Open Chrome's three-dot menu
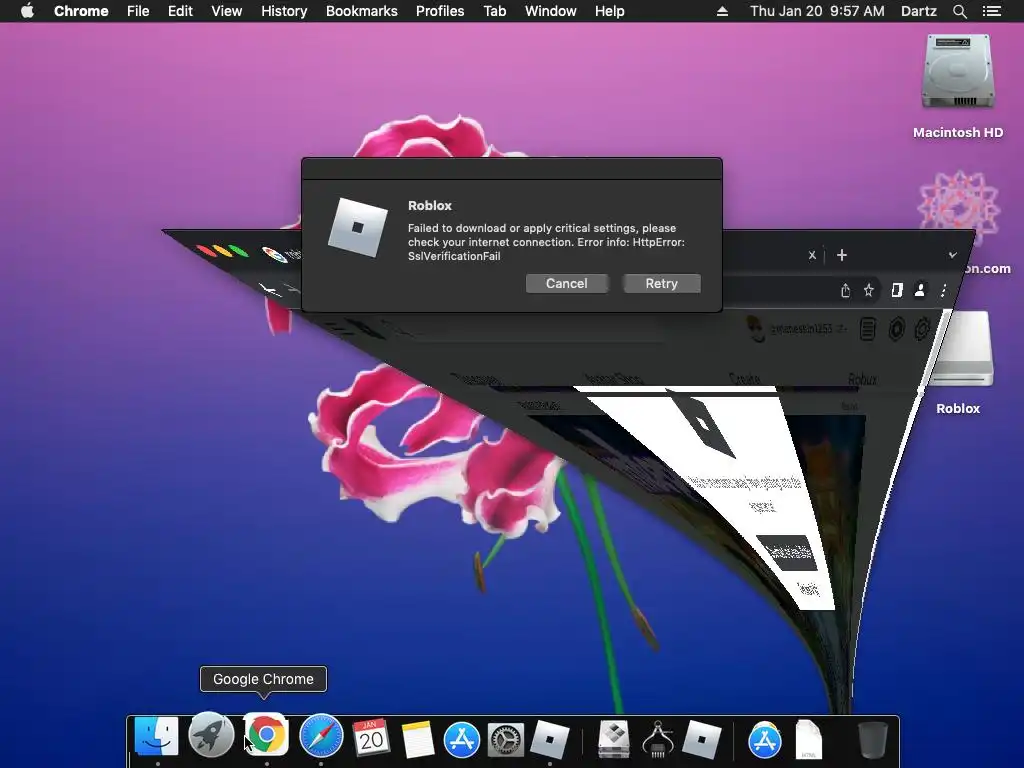 (943, 290)
